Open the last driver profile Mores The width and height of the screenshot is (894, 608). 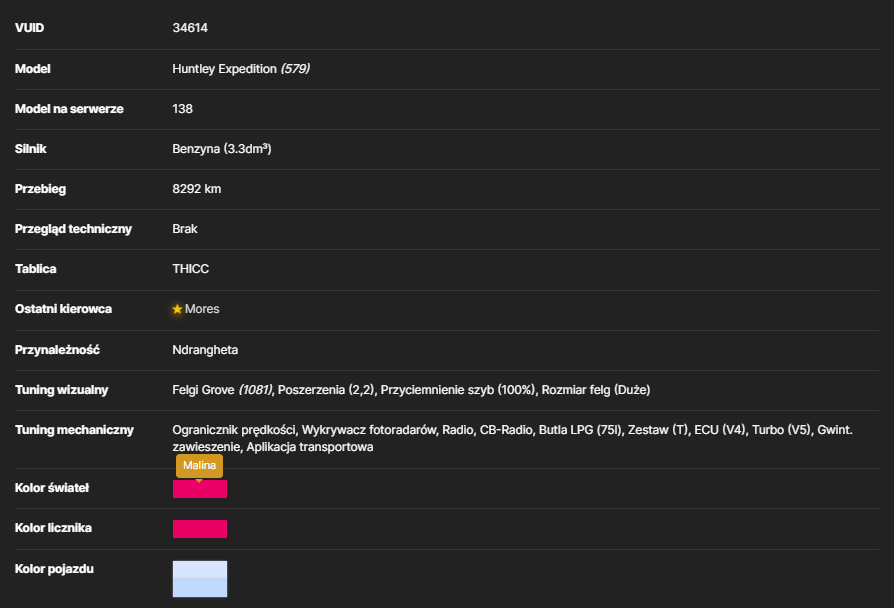(202, 309)
